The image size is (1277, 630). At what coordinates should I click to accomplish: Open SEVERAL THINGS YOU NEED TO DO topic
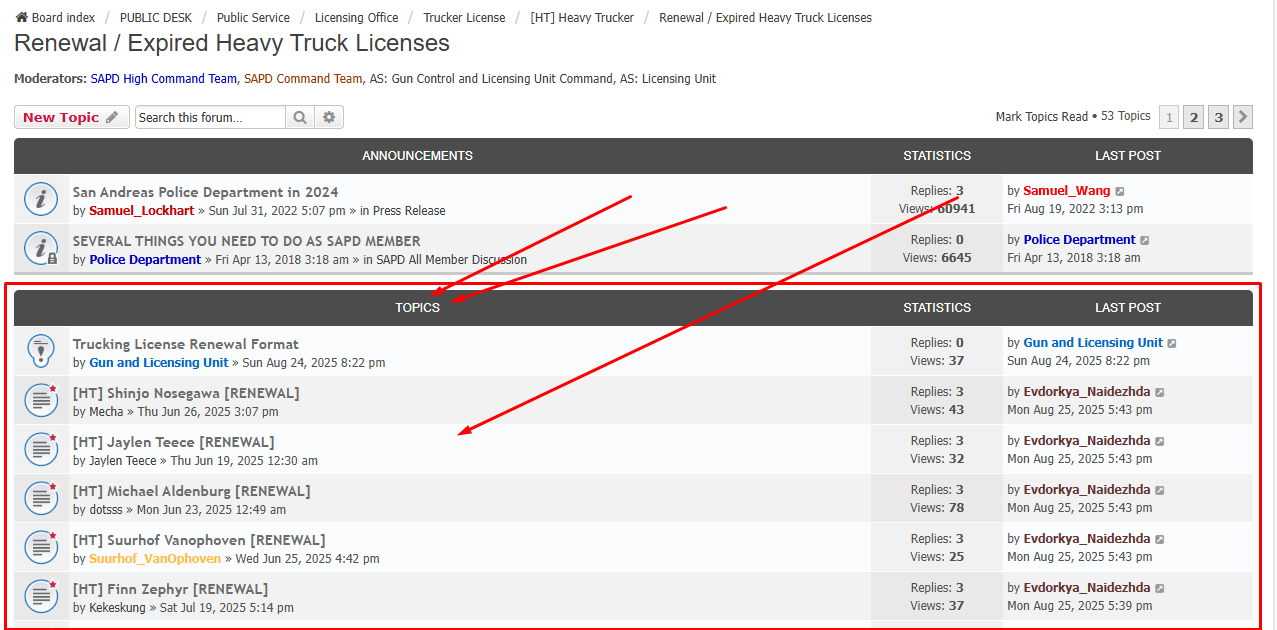pos(246,241)
